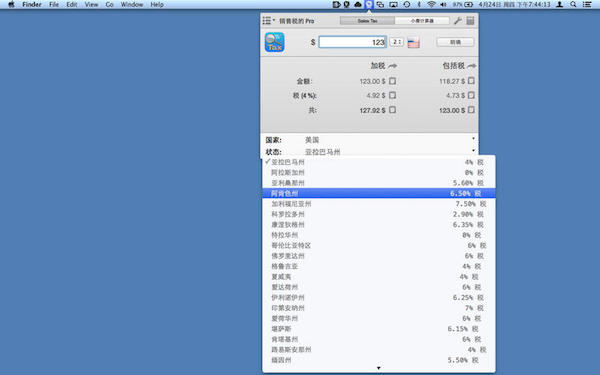Image resolution: width=600 pixels, height=375 pixels.
Task: Tick the checkbox beside 123.00 $ under 包括税
Action: coord(471,110)
